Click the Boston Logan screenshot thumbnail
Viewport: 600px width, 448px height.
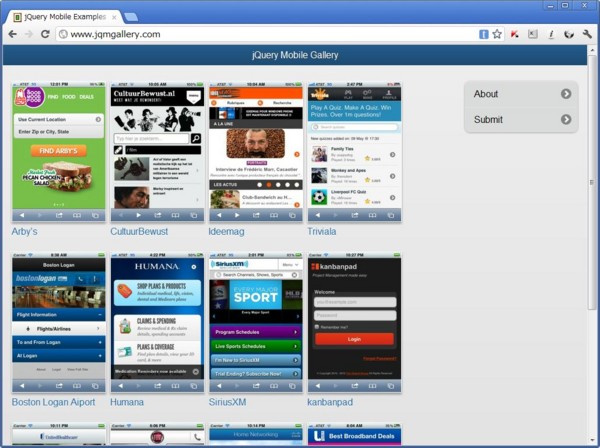[x=59, y=322]
